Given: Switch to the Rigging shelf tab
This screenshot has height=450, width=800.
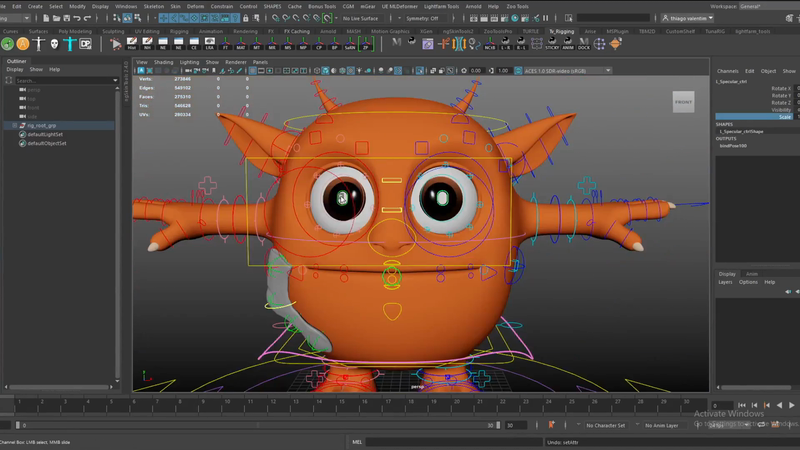Looking at the screenshot, I should [179, 31].
